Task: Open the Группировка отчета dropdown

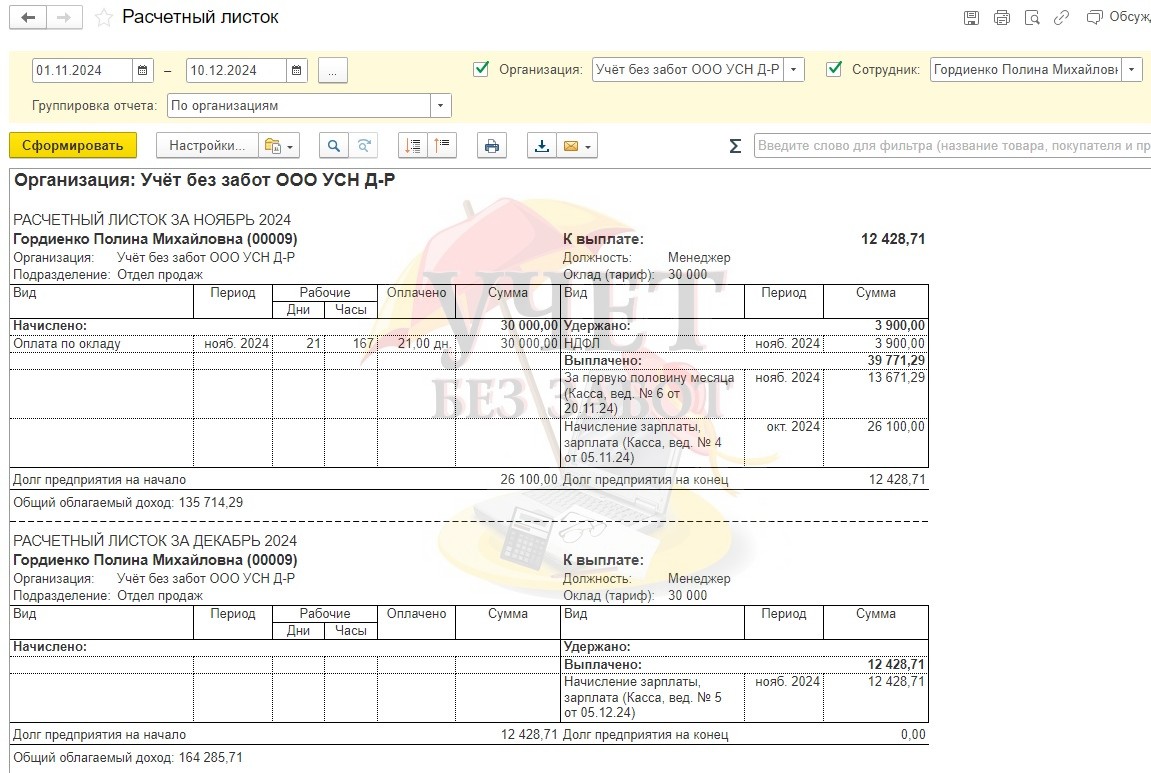Action: (440, 106)
